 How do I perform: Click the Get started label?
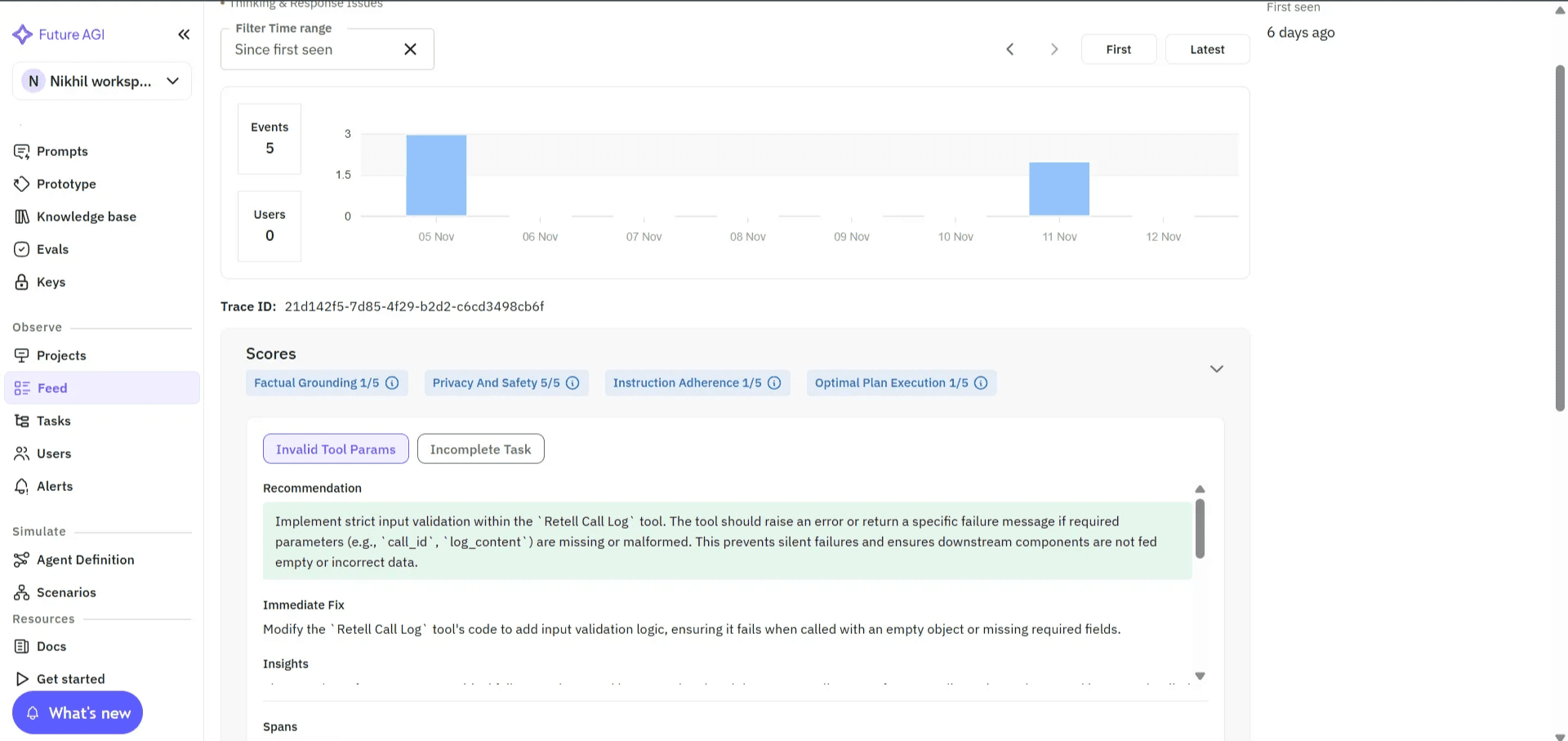[x=71, y=679]
